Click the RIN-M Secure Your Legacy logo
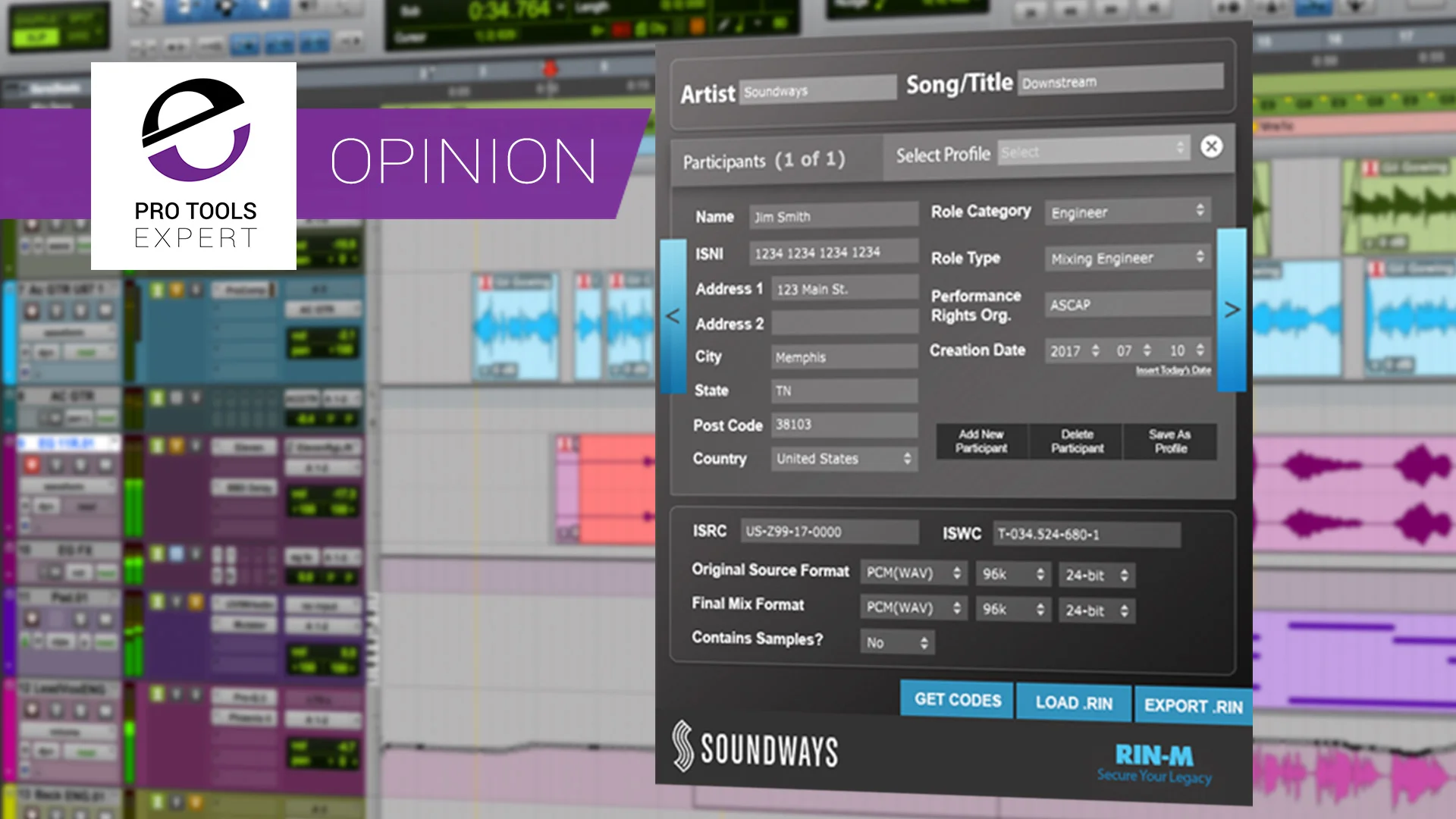 [1153, 763]
